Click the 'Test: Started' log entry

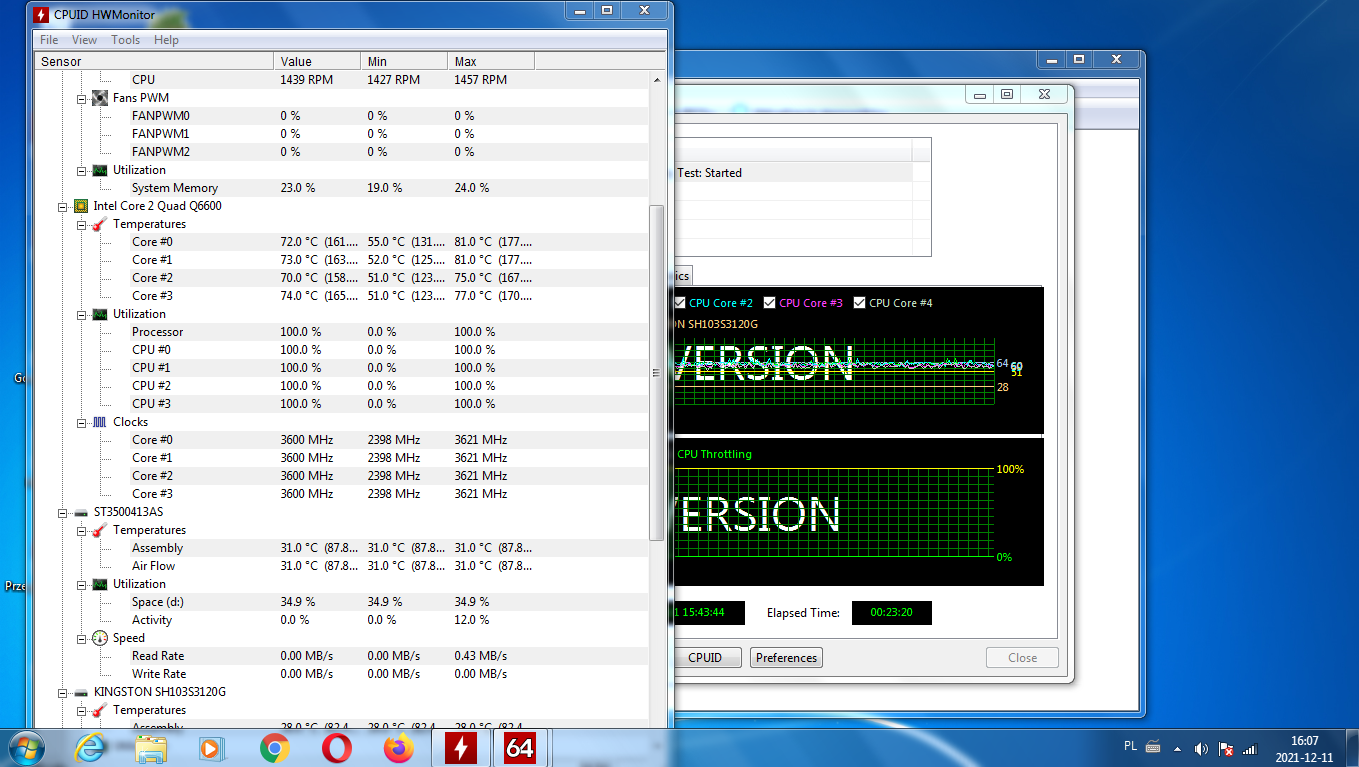click(x=709, y=173)
